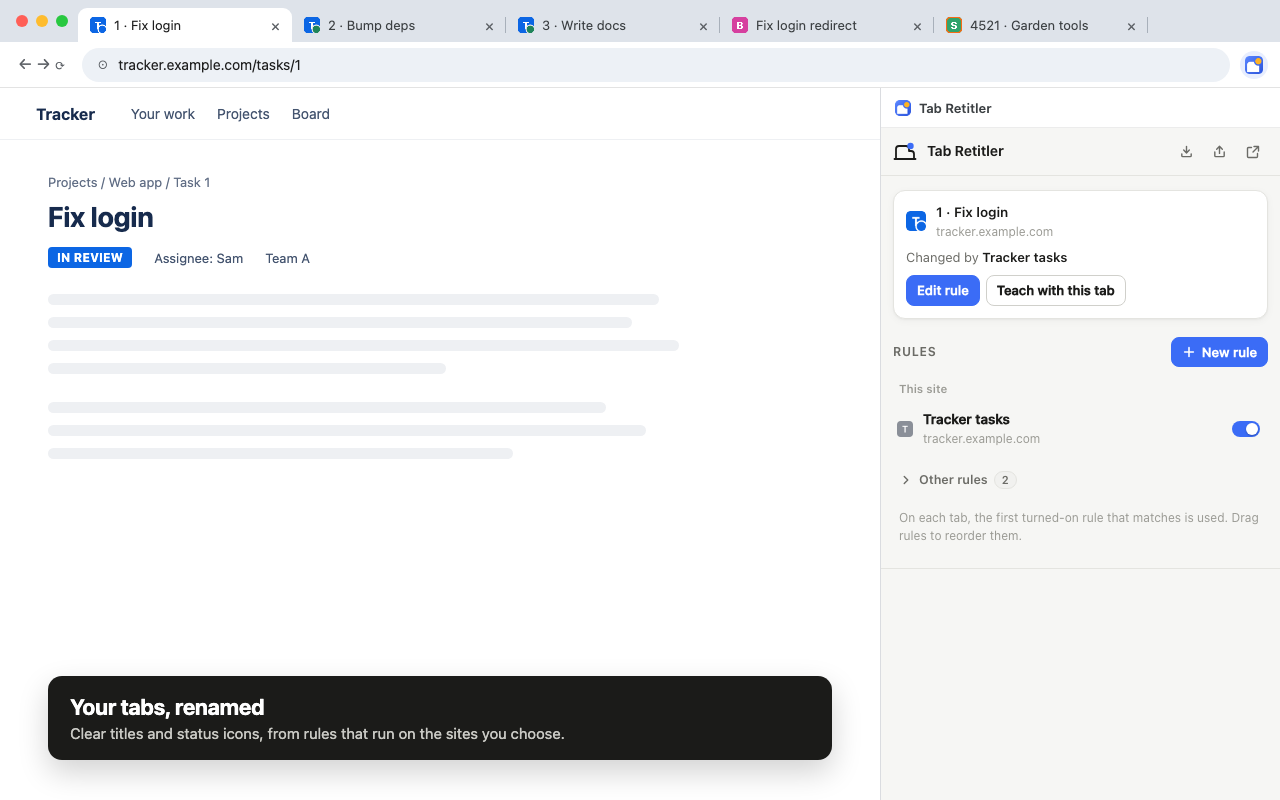The width and height of the screenshot is (1280, 800).
Task: Click the Tracker logo in the page header
Action: (65, 114)
